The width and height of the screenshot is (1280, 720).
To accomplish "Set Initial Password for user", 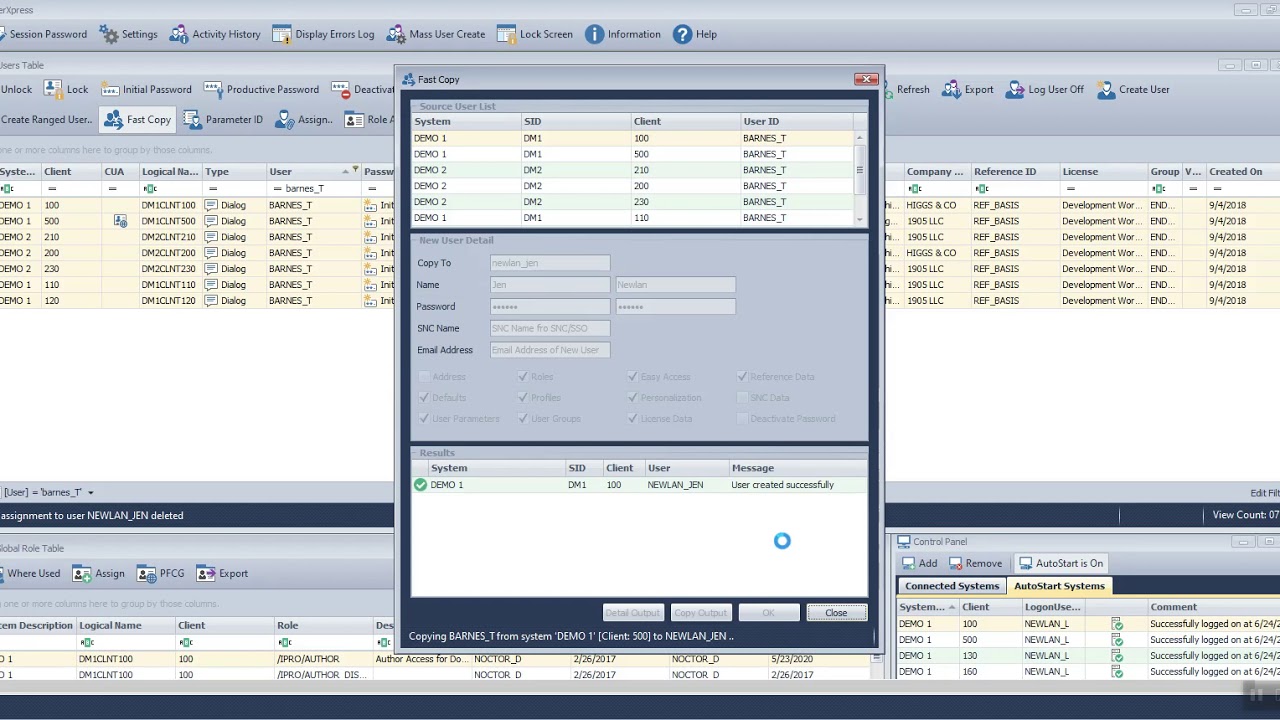I will coord(146,89).
